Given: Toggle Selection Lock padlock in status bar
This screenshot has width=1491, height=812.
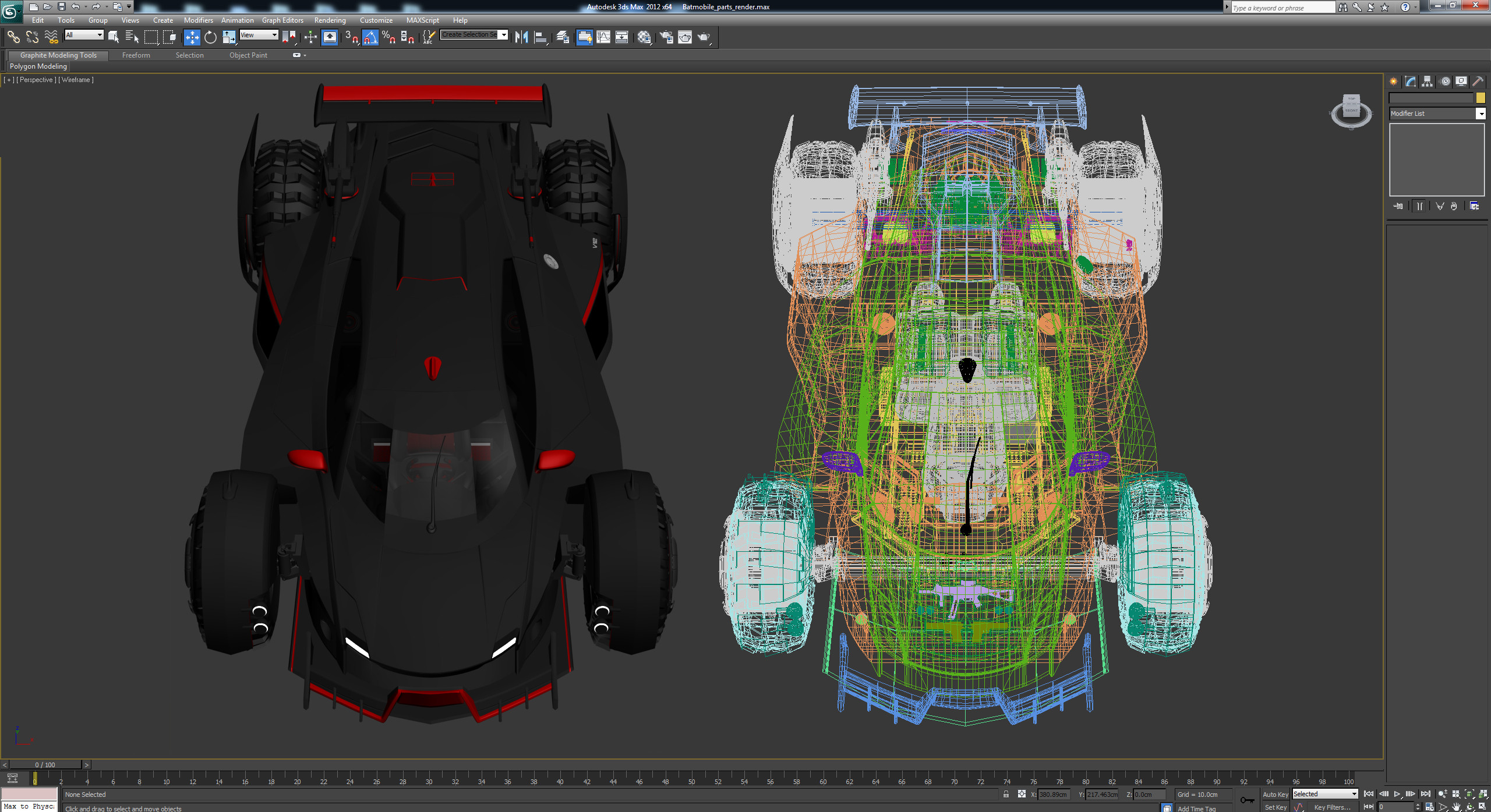Looking at the screenshot, I should pos(1006,794).
